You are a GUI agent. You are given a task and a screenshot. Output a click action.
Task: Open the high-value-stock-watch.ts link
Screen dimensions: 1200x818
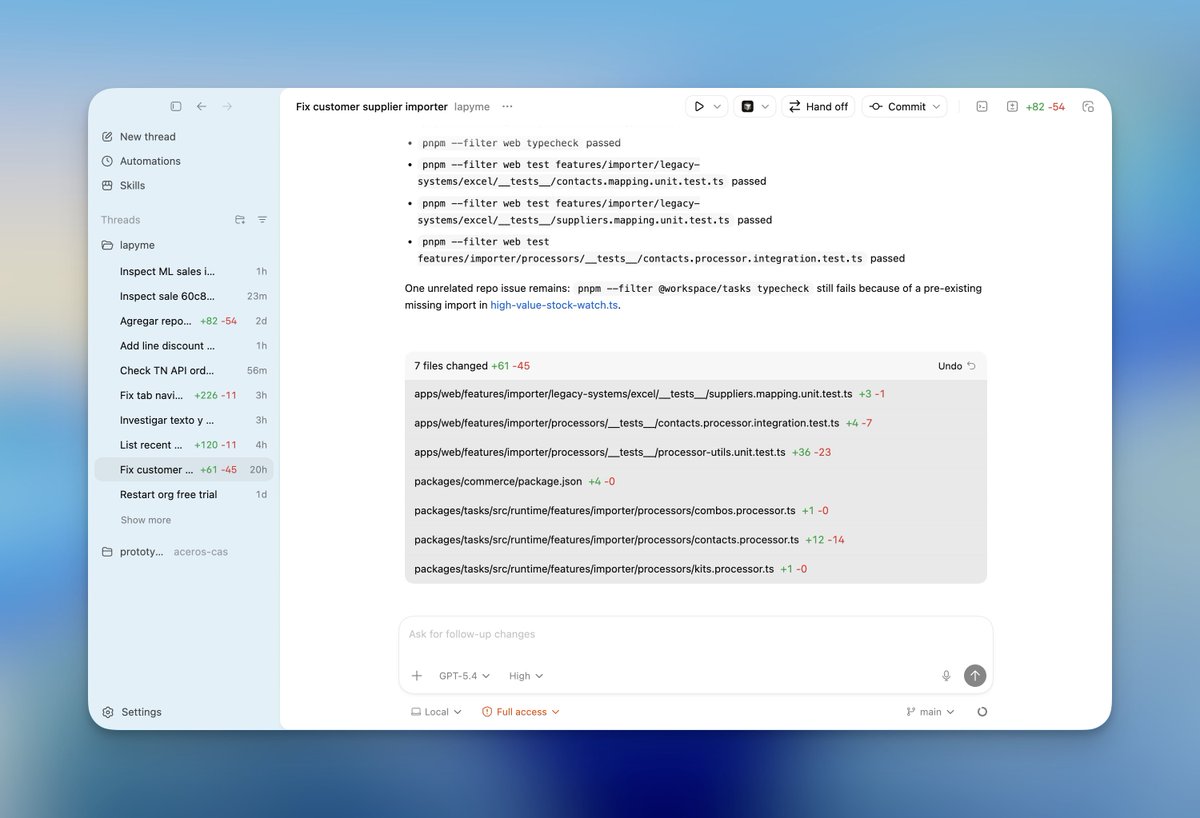pos(554,305)
